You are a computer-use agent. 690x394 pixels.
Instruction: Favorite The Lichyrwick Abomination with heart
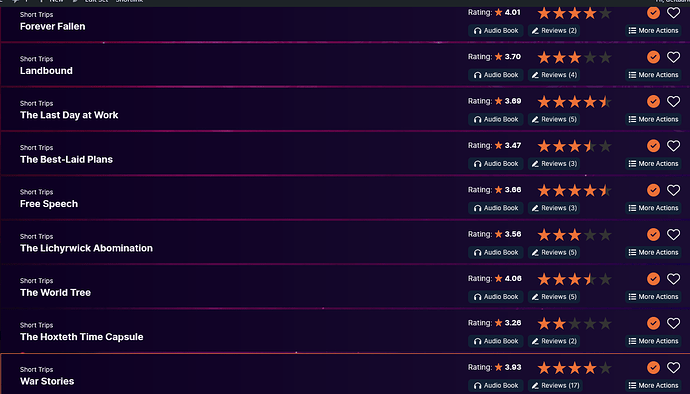coord(673,235)
